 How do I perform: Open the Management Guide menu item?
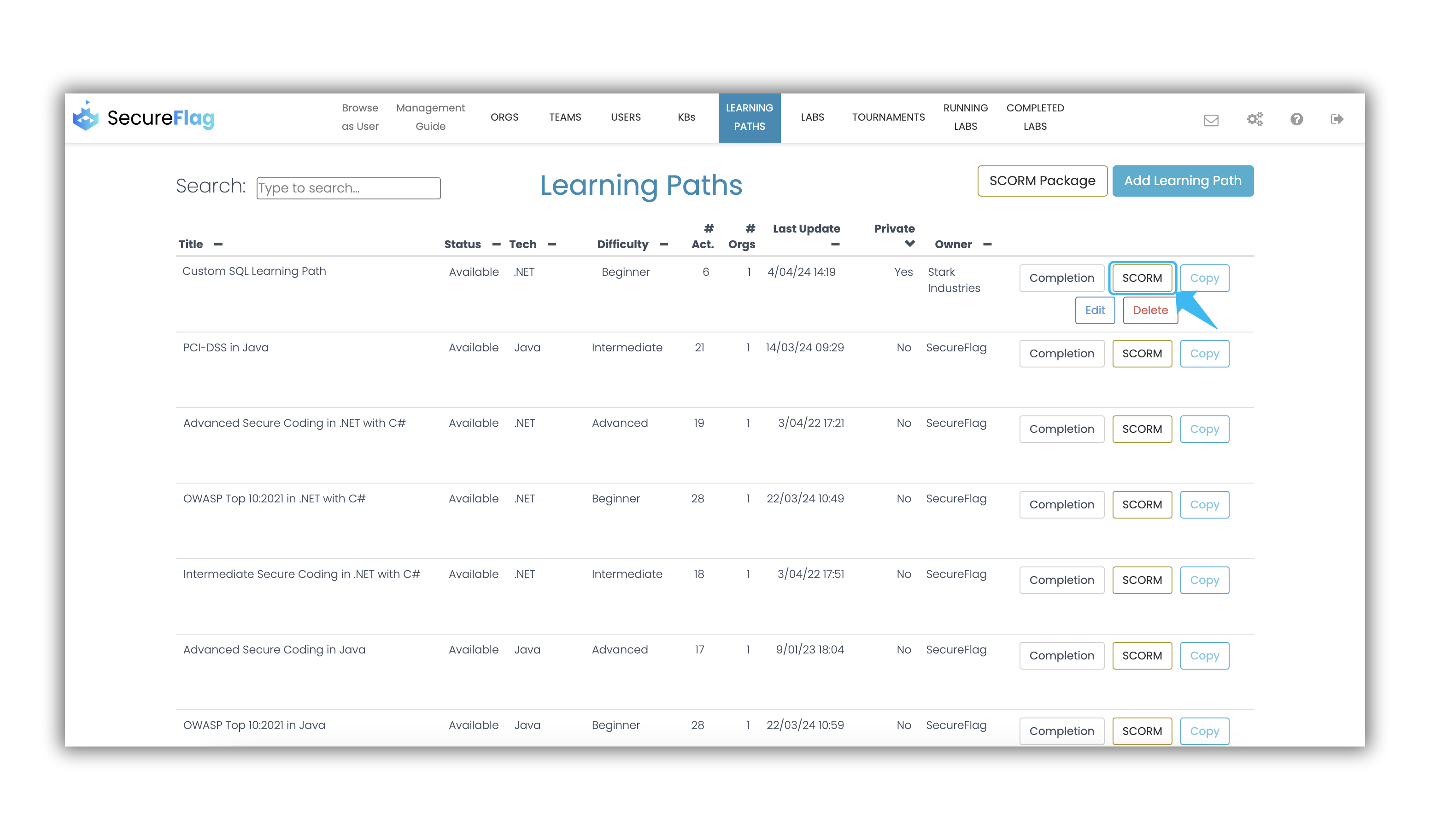click(x=430, y=117)
